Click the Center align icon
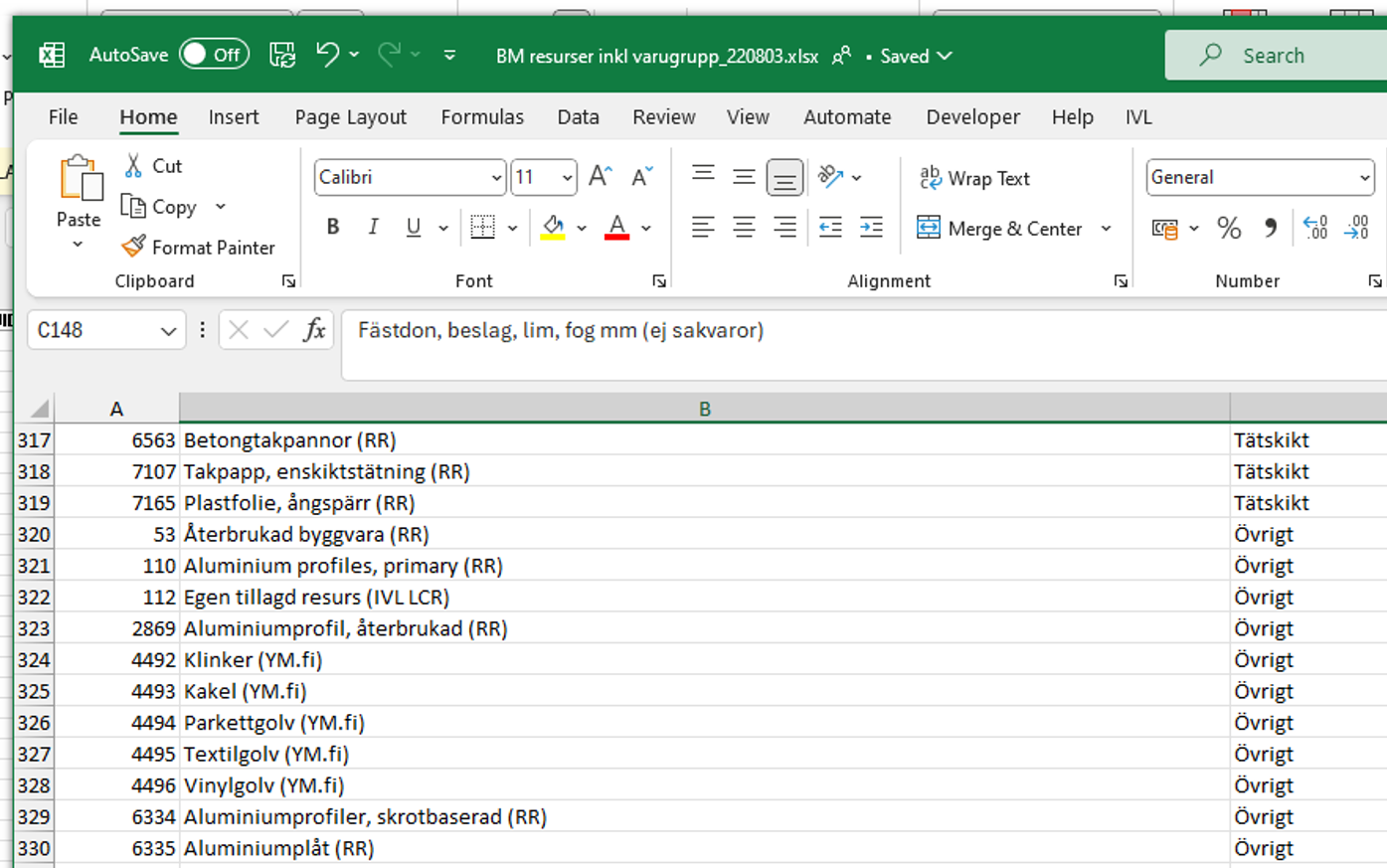 tap(744, 228)
